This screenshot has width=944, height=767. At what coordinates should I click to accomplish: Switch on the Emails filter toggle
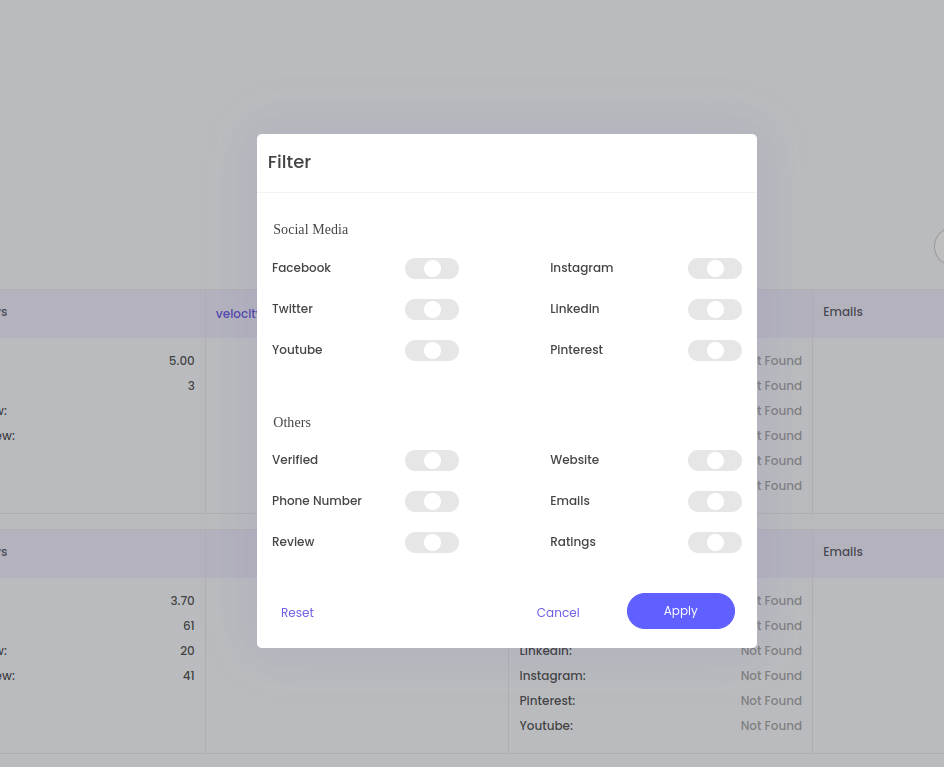714,501
